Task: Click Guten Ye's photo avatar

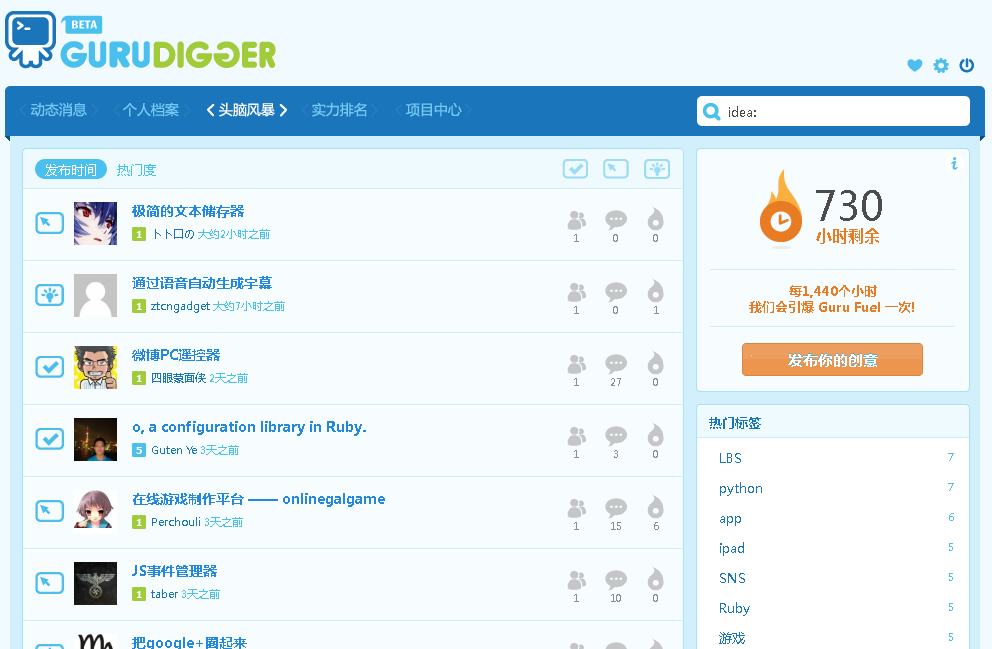Action: [96, 439]
